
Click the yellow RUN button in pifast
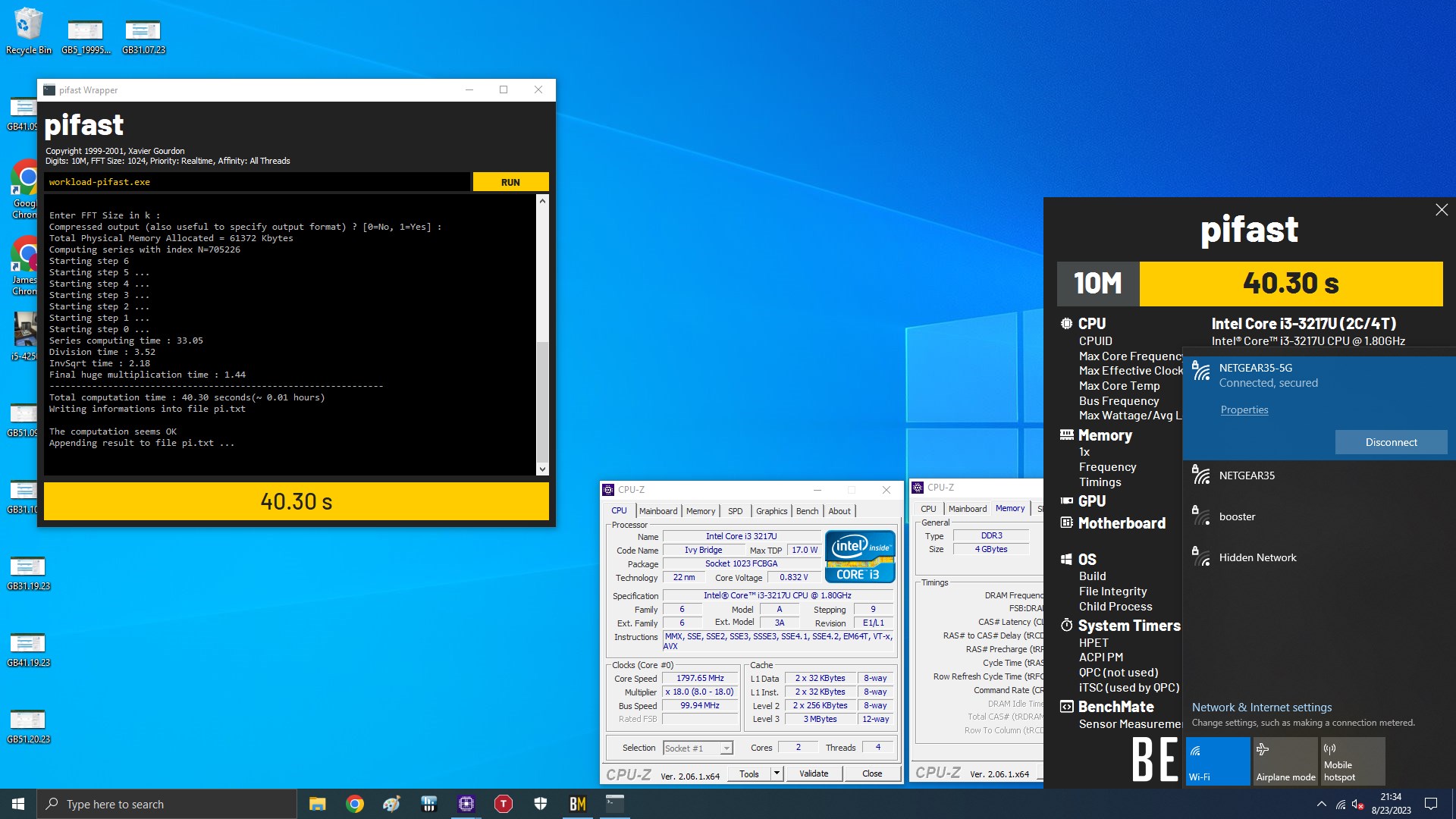tap(510, 182)
